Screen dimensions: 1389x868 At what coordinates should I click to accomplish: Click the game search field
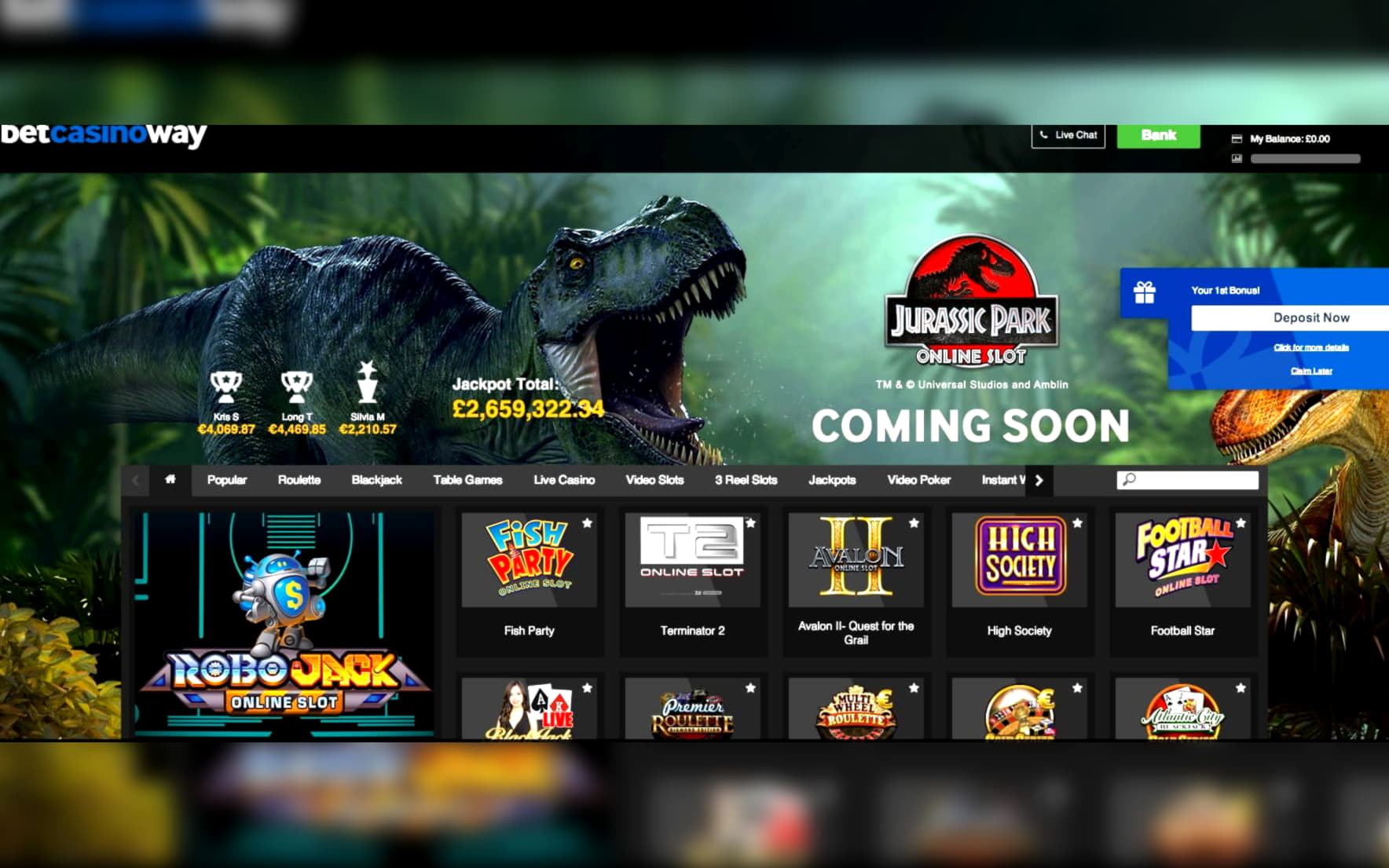[x=1187, y=480]
